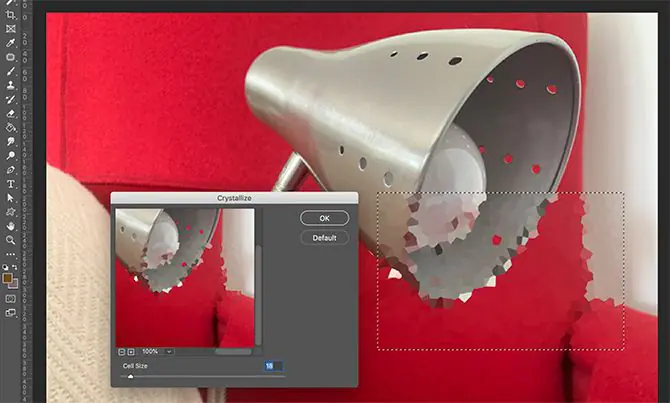Click the Default button in Crystallize
This screenshot has height=403, width=670.
(324, 238)
